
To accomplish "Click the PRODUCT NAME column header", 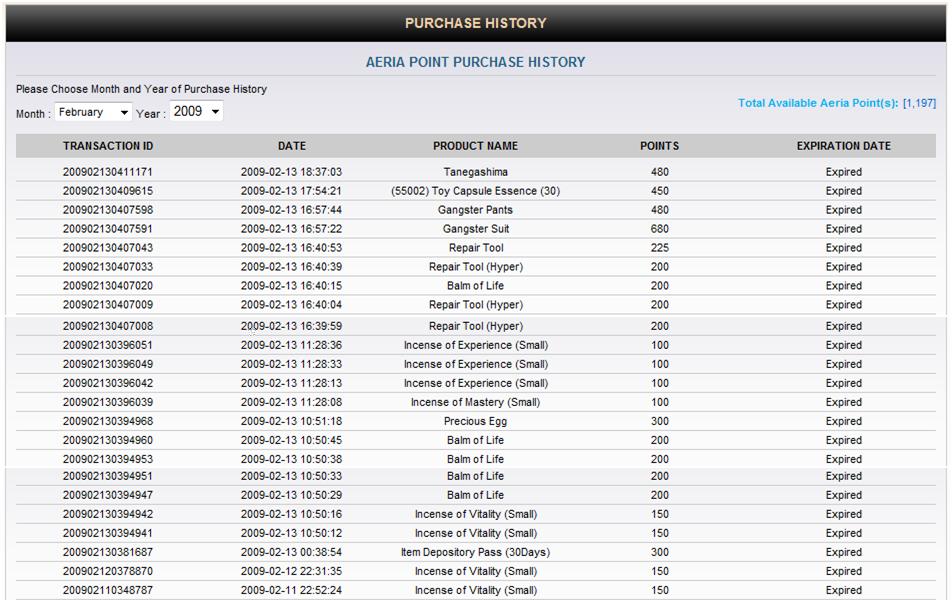I will click(475, 146).
